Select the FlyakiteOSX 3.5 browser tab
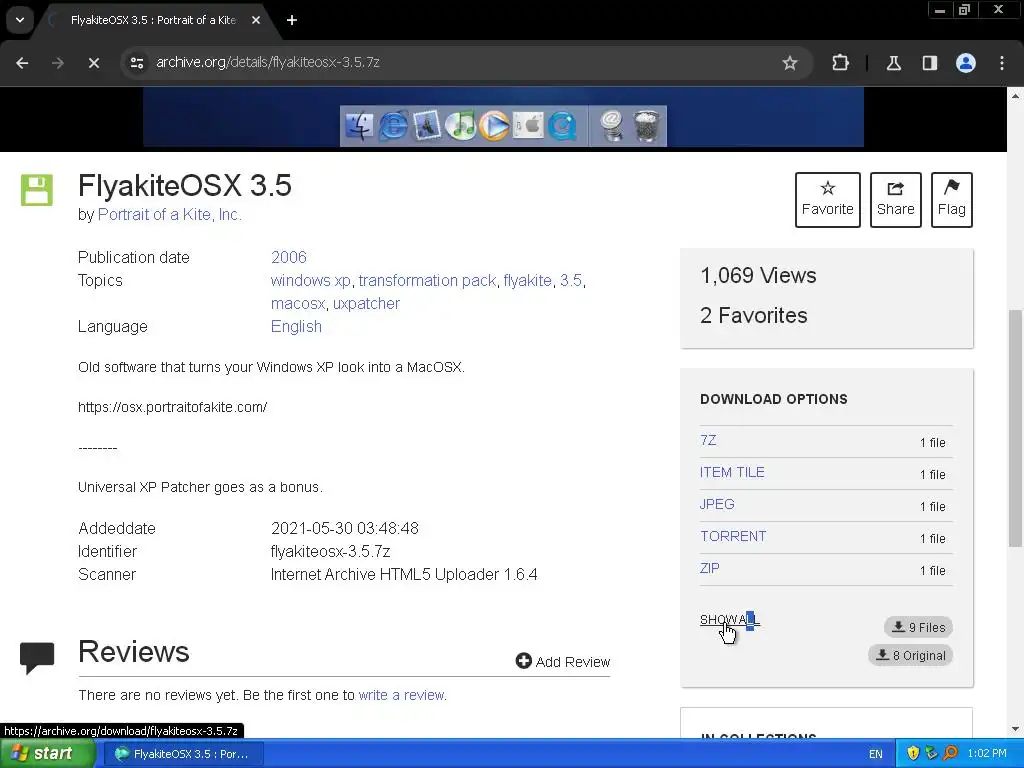The width and height of the screenshot is (1024, 768). [x=153, y=20]
